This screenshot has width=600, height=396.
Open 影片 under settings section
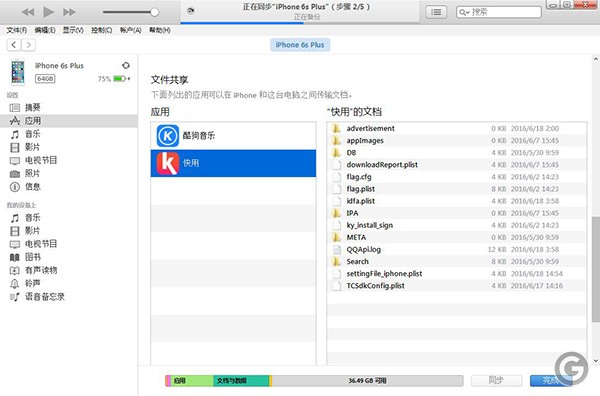coord(69,147)
